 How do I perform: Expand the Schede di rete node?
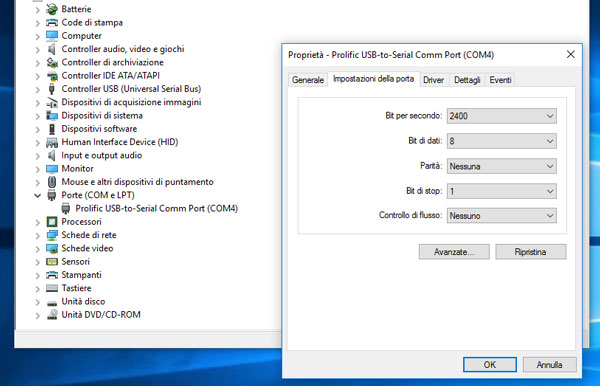pyautogui.click(x=38, y=236)
